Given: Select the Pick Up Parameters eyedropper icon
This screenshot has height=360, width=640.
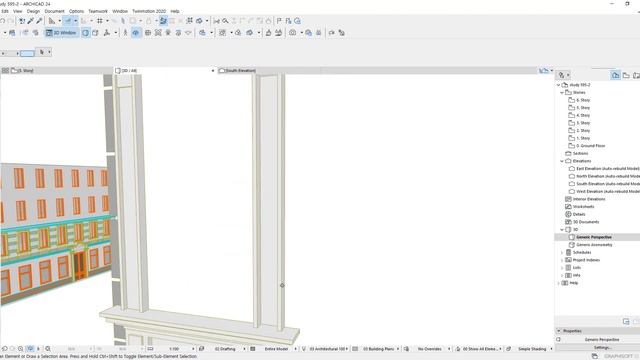Looking at the screenshot, I should [31, 21].
